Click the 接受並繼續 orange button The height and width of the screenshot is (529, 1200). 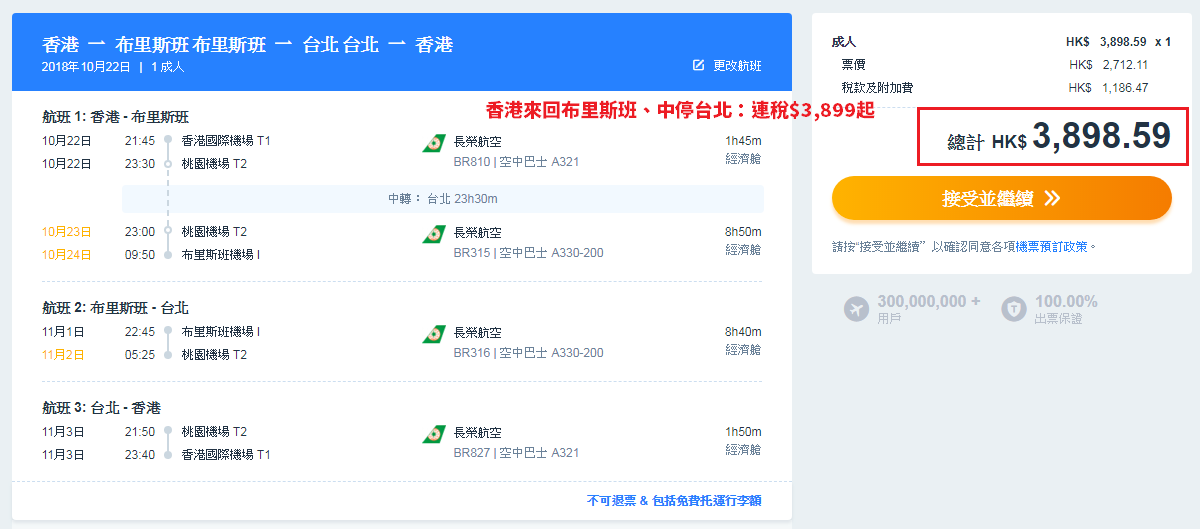coord(1001,198)
